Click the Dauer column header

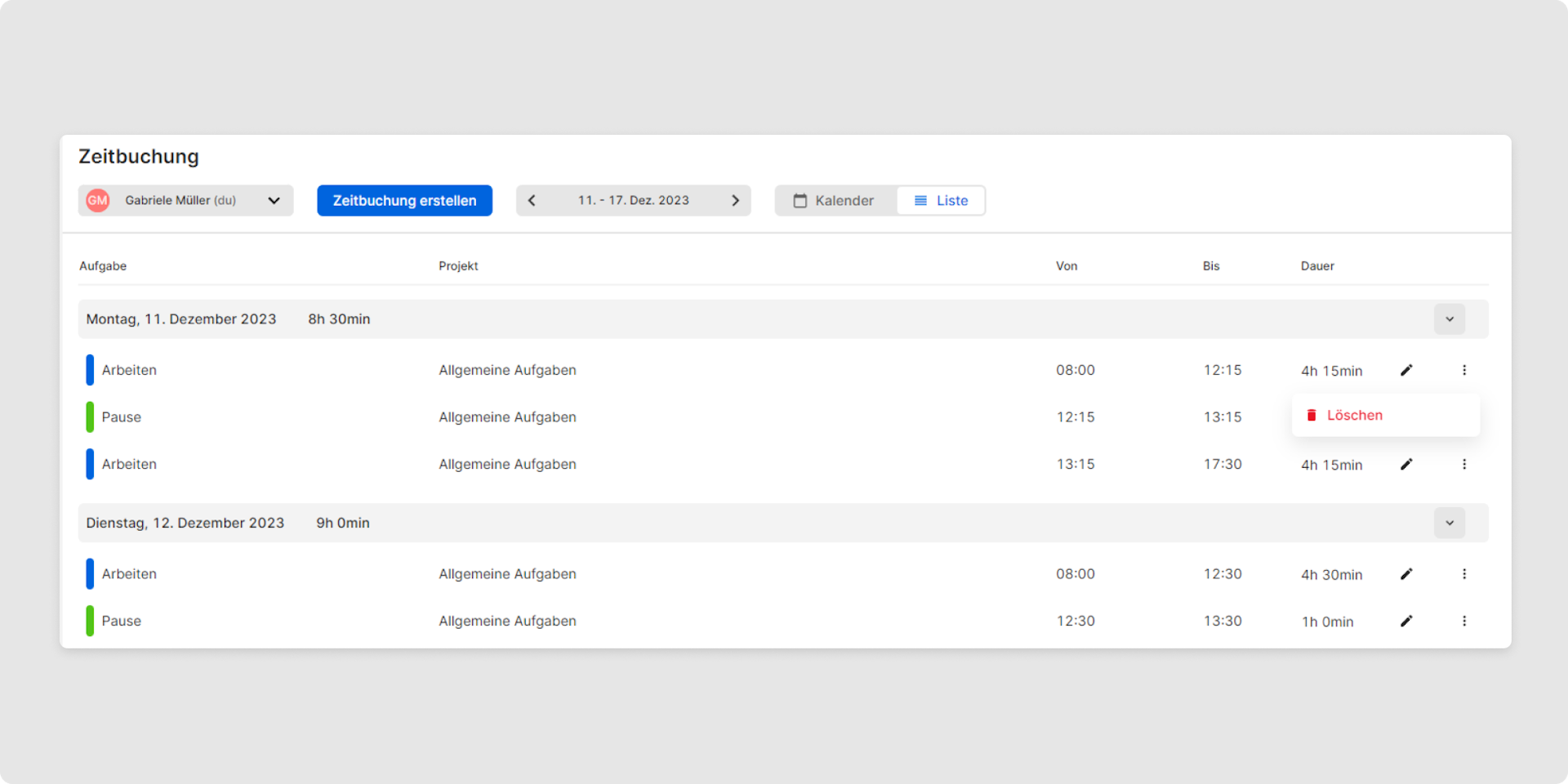pyautogui.click(x=1317, y=266)
